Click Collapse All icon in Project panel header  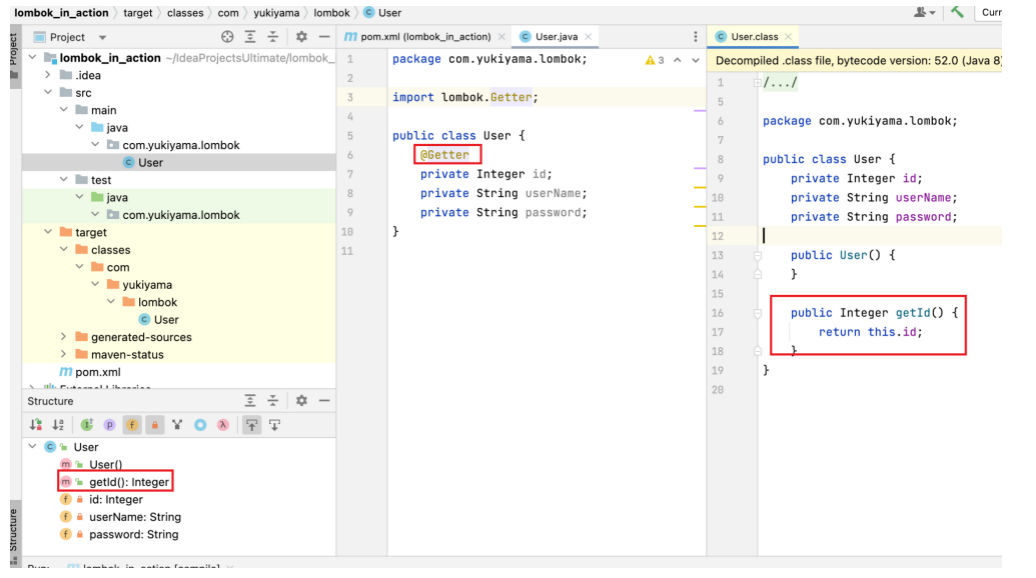coord(273,37)
